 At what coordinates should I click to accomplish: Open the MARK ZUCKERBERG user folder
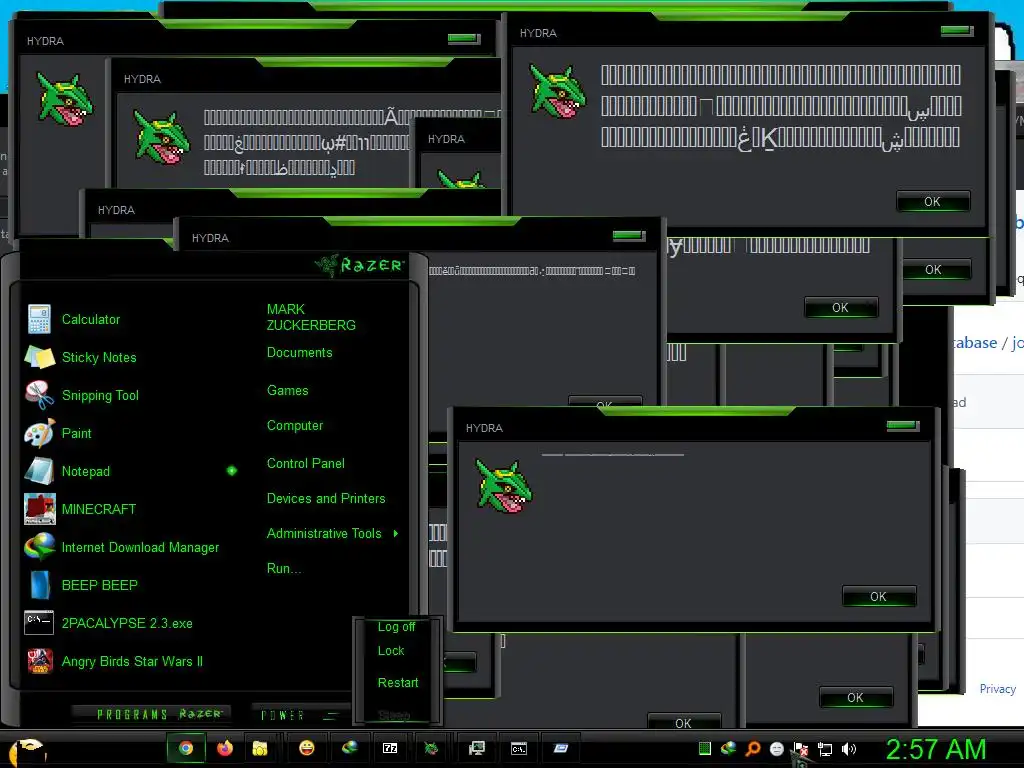(311, 317)
